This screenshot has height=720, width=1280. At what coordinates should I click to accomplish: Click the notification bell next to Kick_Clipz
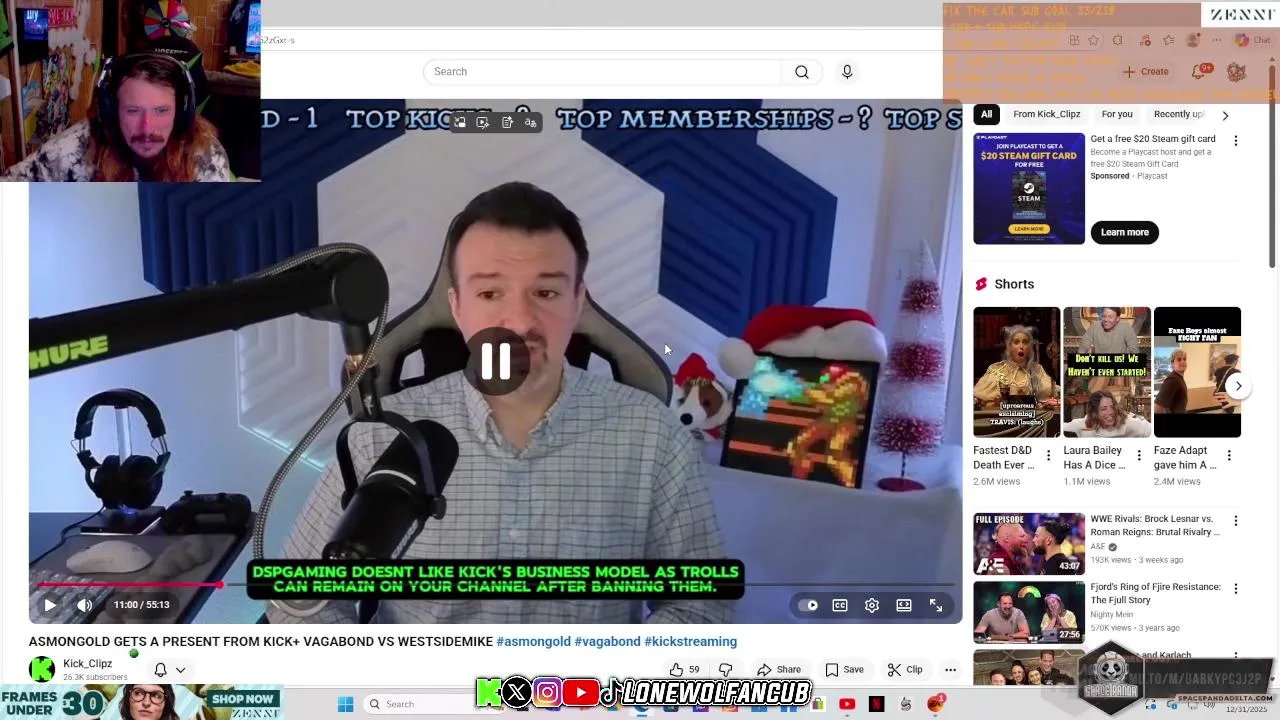pos(160,670)
